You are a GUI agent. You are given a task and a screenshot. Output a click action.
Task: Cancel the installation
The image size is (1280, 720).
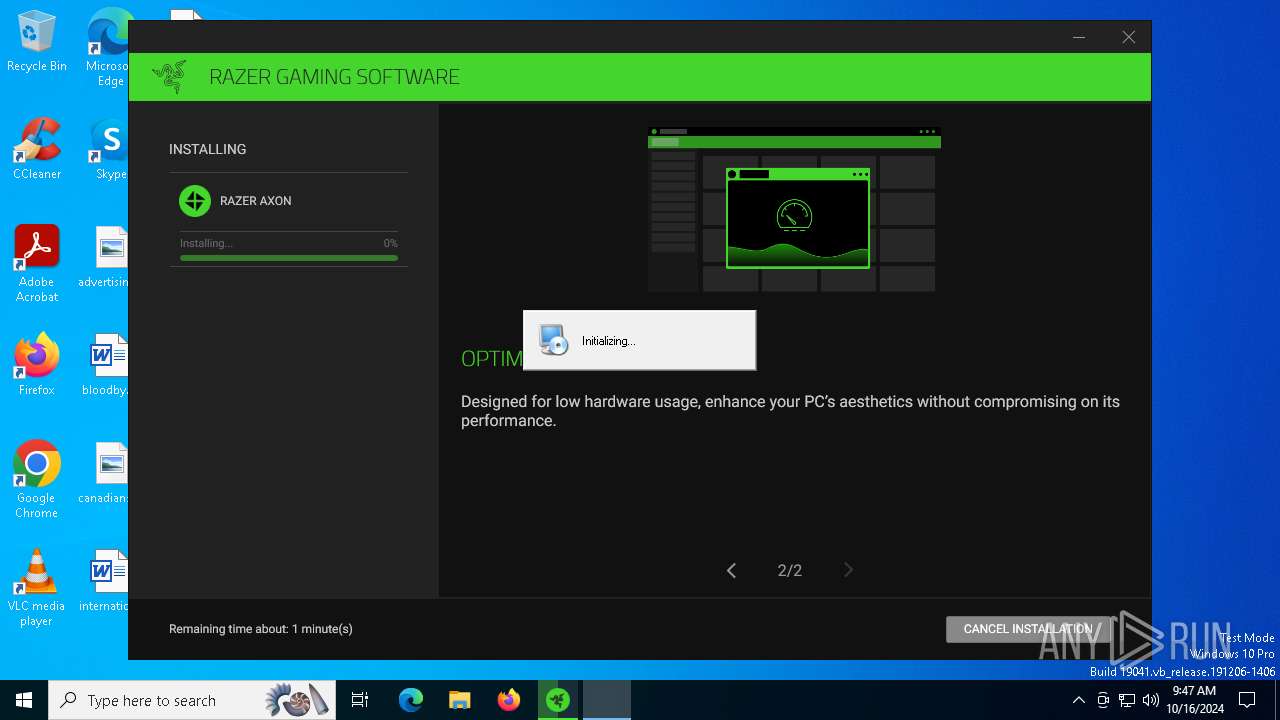1028,629
